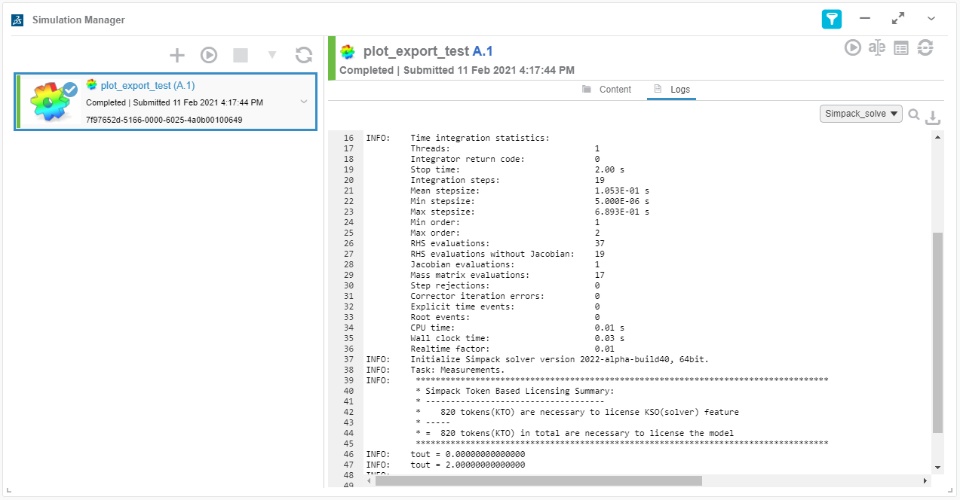Stop simulation using the square stop icon
The width and height of the screenshot is (960, 500).
[x=241, y=55]
